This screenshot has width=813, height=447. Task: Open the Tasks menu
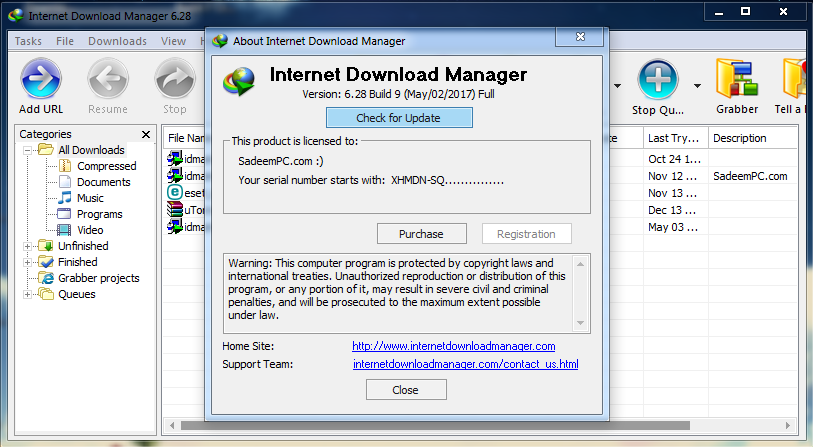[x=28, y=41]
